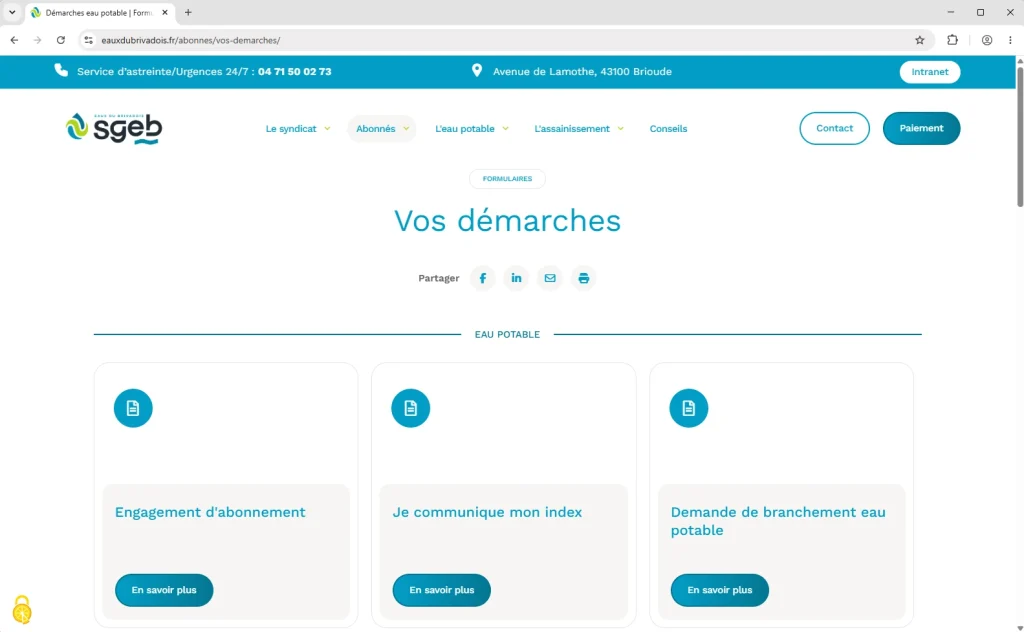Click the browser address bar URL

pos(191,40)
